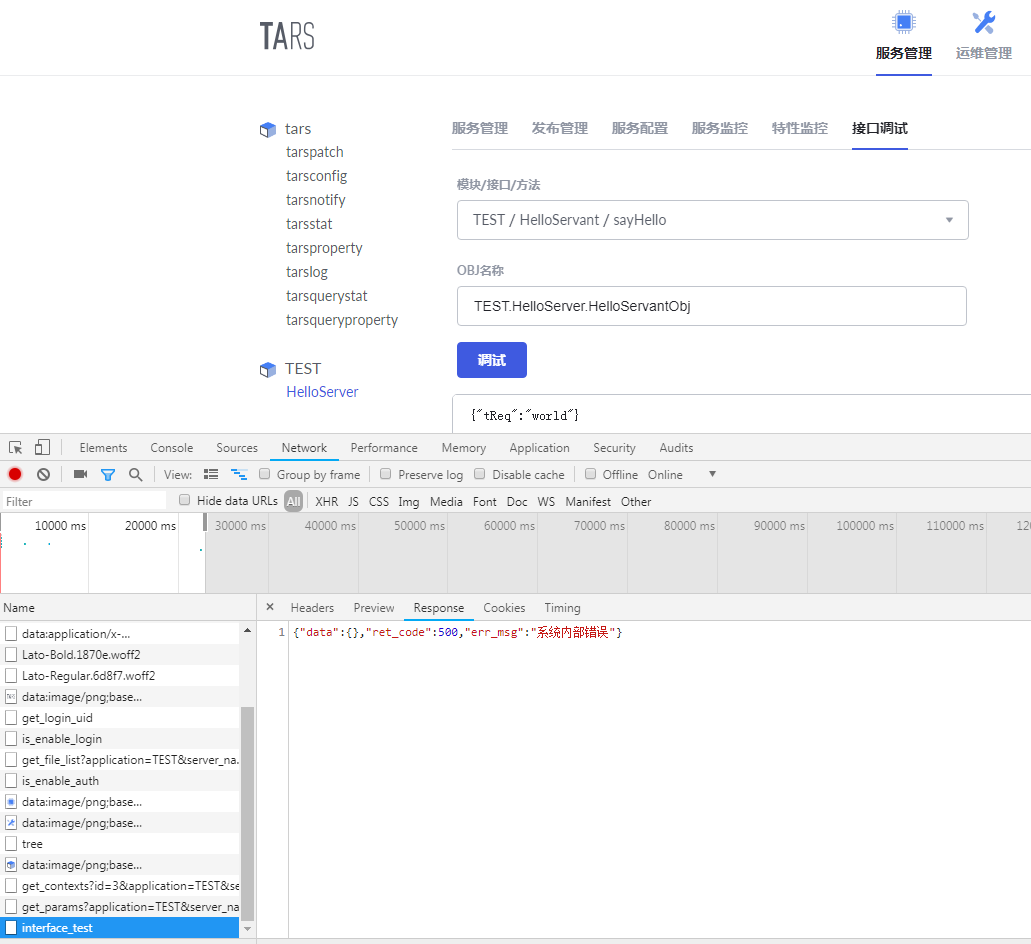Open the Headers tab of the response
Screen dimensions: 1031x944
[312, 607]
